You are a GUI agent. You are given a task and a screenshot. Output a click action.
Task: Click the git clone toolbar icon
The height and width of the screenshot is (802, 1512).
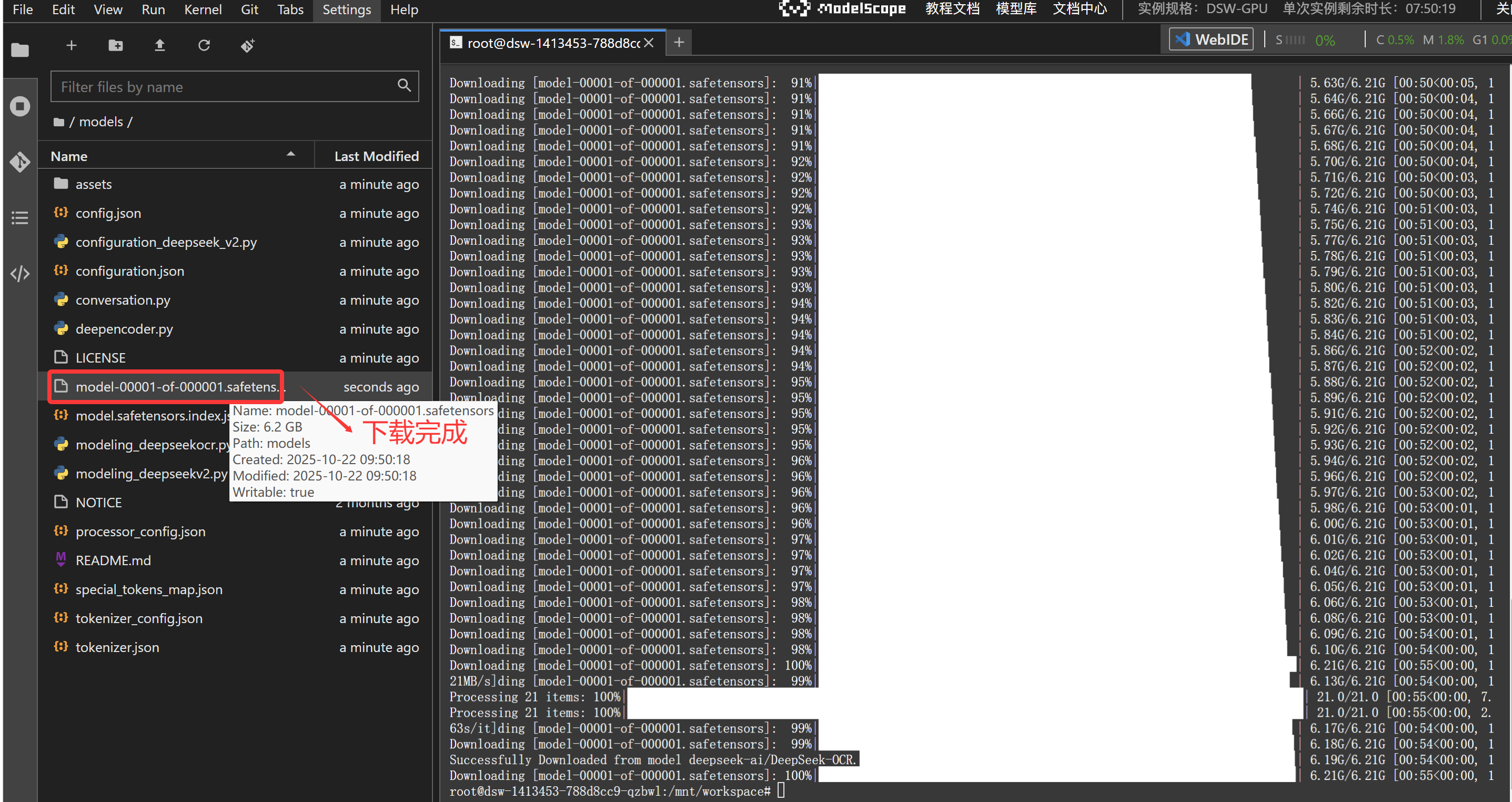tap(248, 45)
